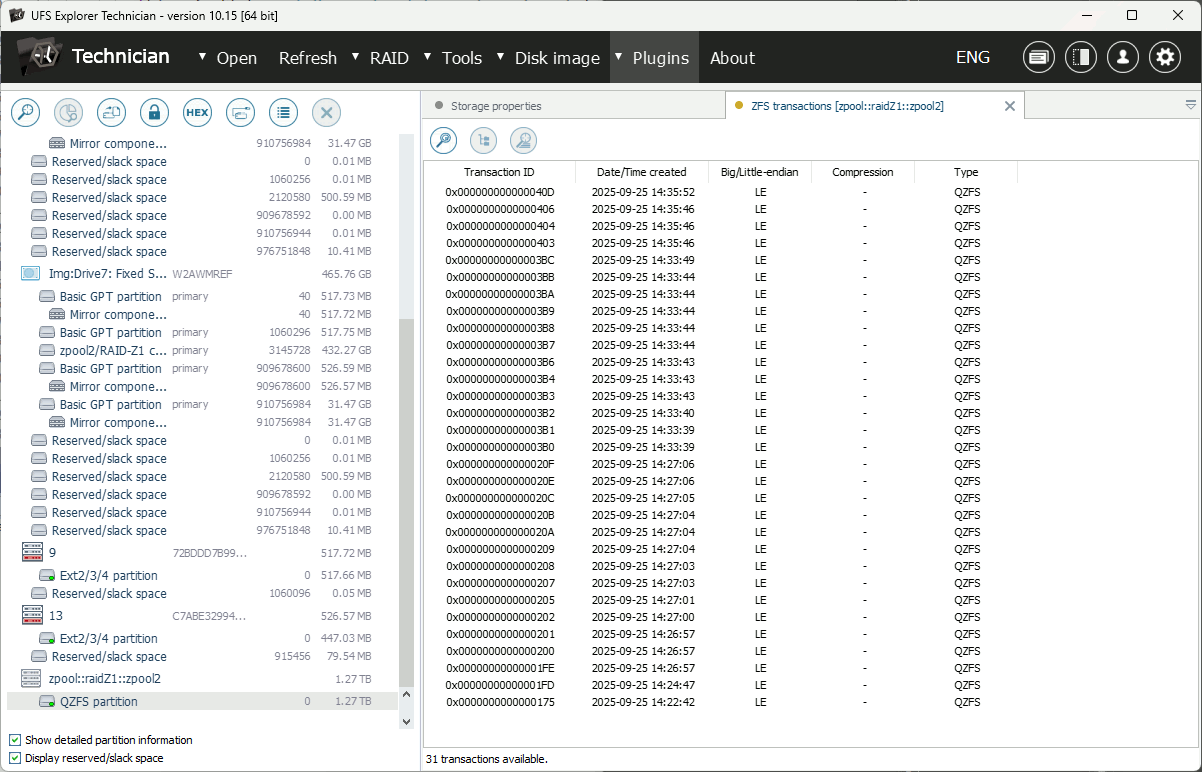Open the HEX viewer tool
The height and width of the screenshot is (772, 1202).
tap(197, 112)
